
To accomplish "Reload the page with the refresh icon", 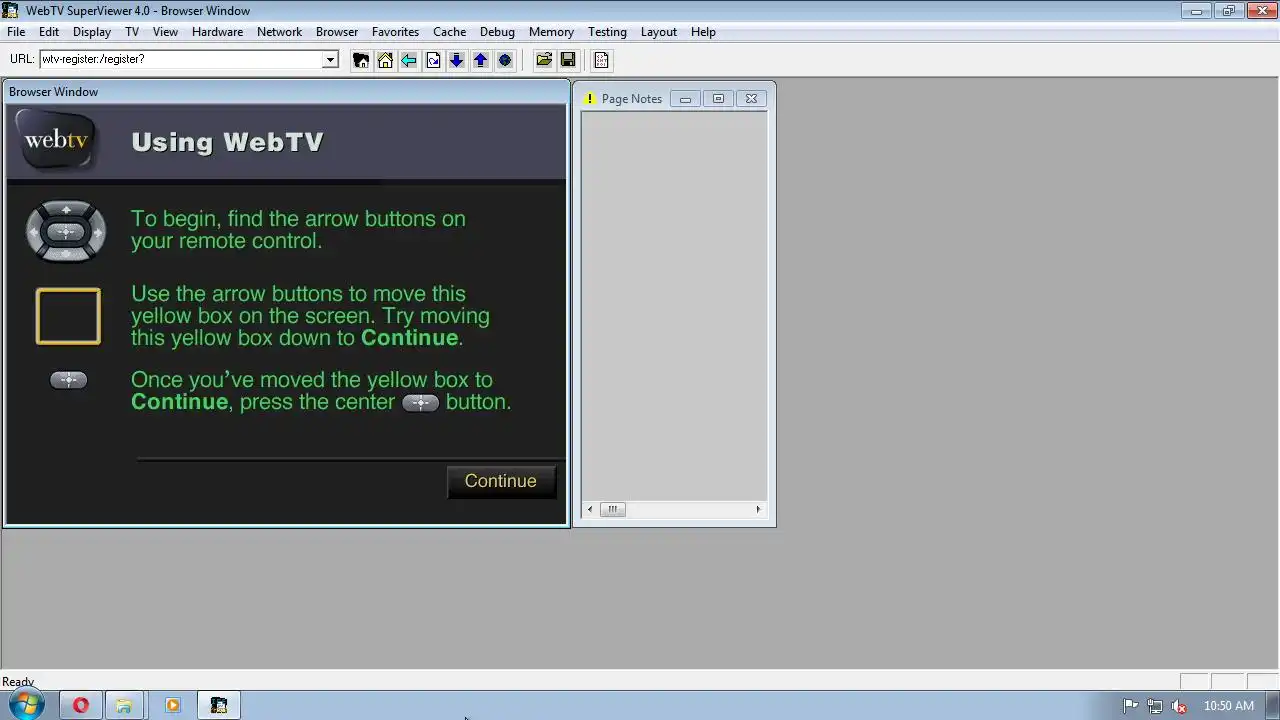I will (433, 60).
